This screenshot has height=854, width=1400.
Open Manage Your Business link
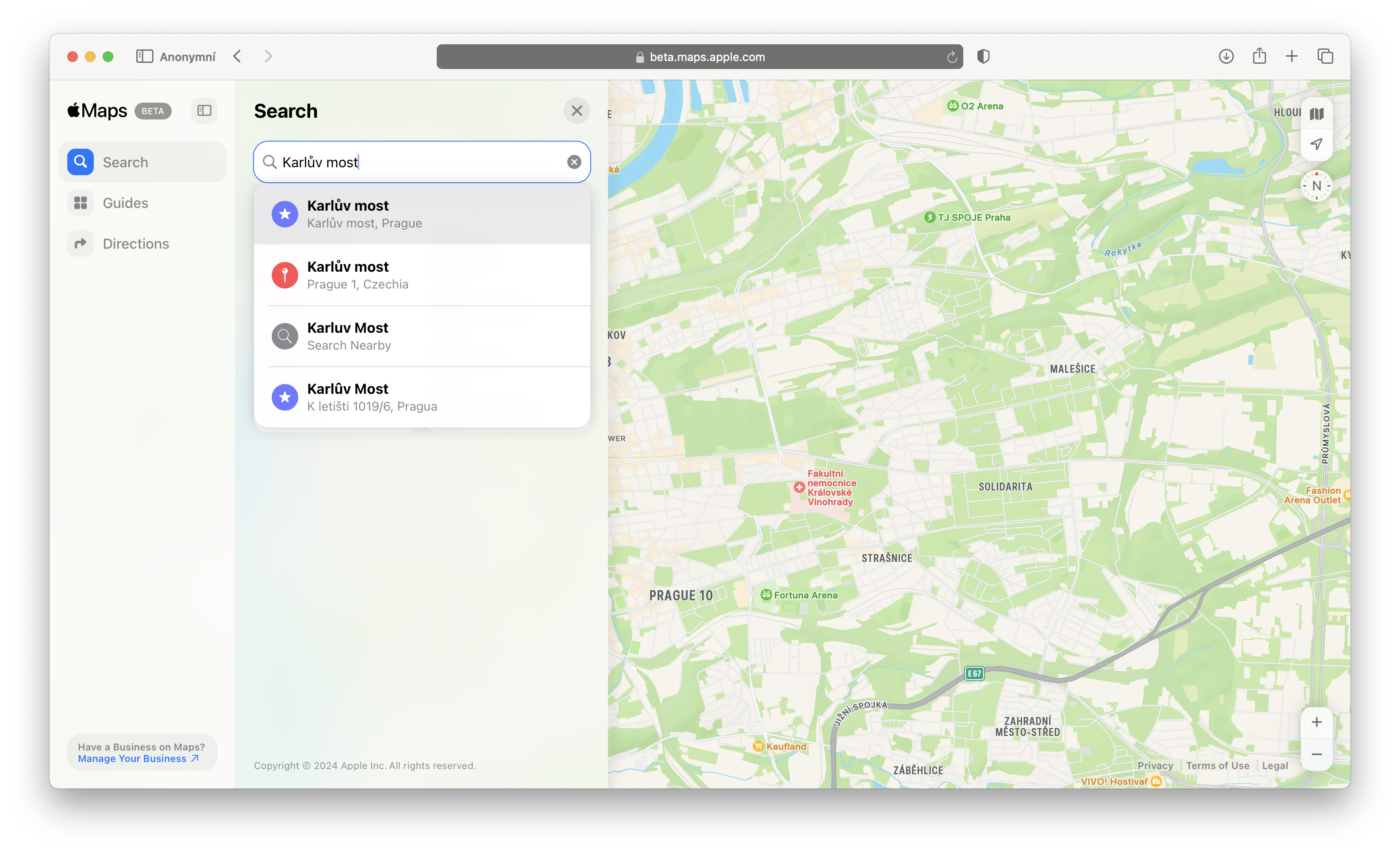click(x=131, y=758)
